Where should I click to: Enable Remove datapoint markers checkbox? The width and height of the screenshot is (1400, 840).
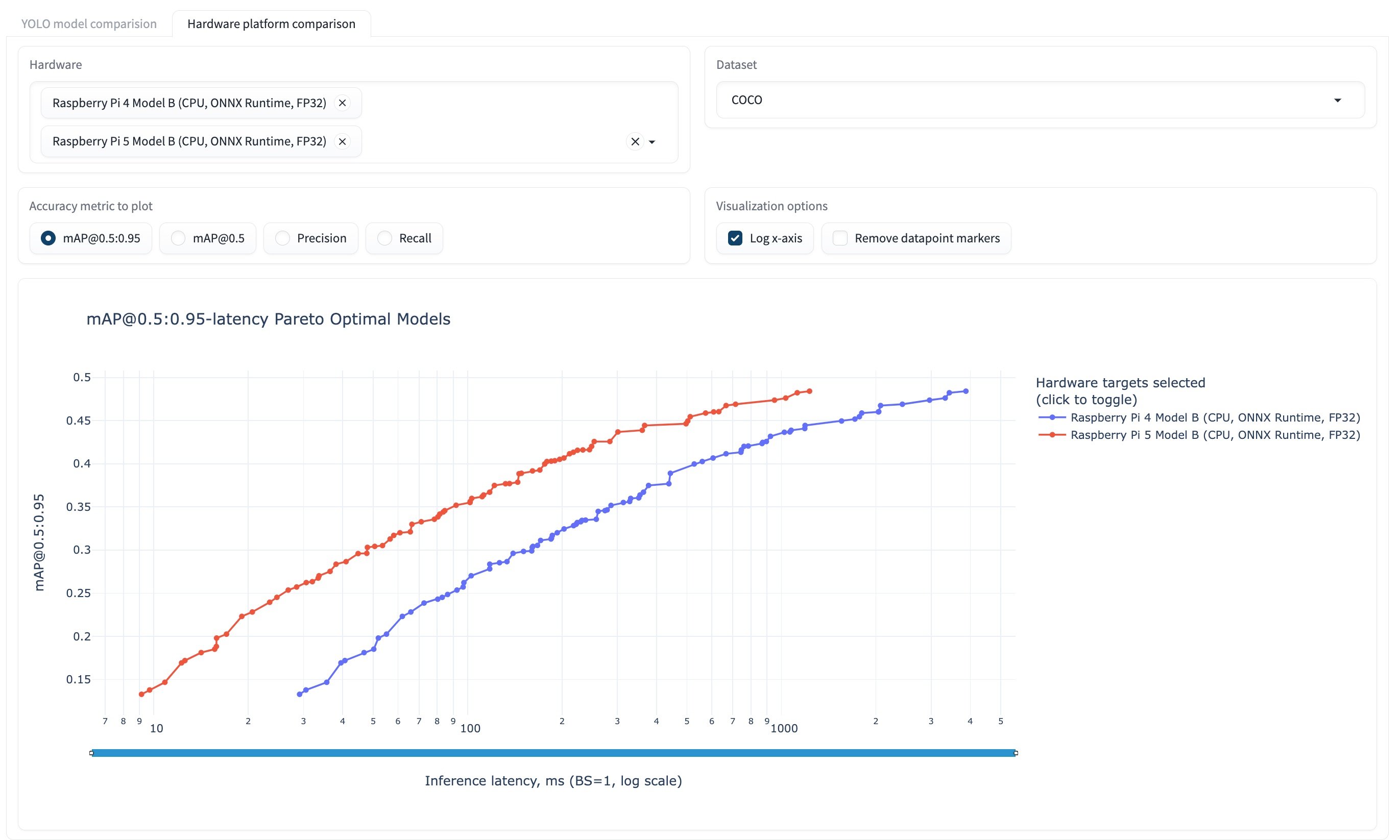[840, 238]
